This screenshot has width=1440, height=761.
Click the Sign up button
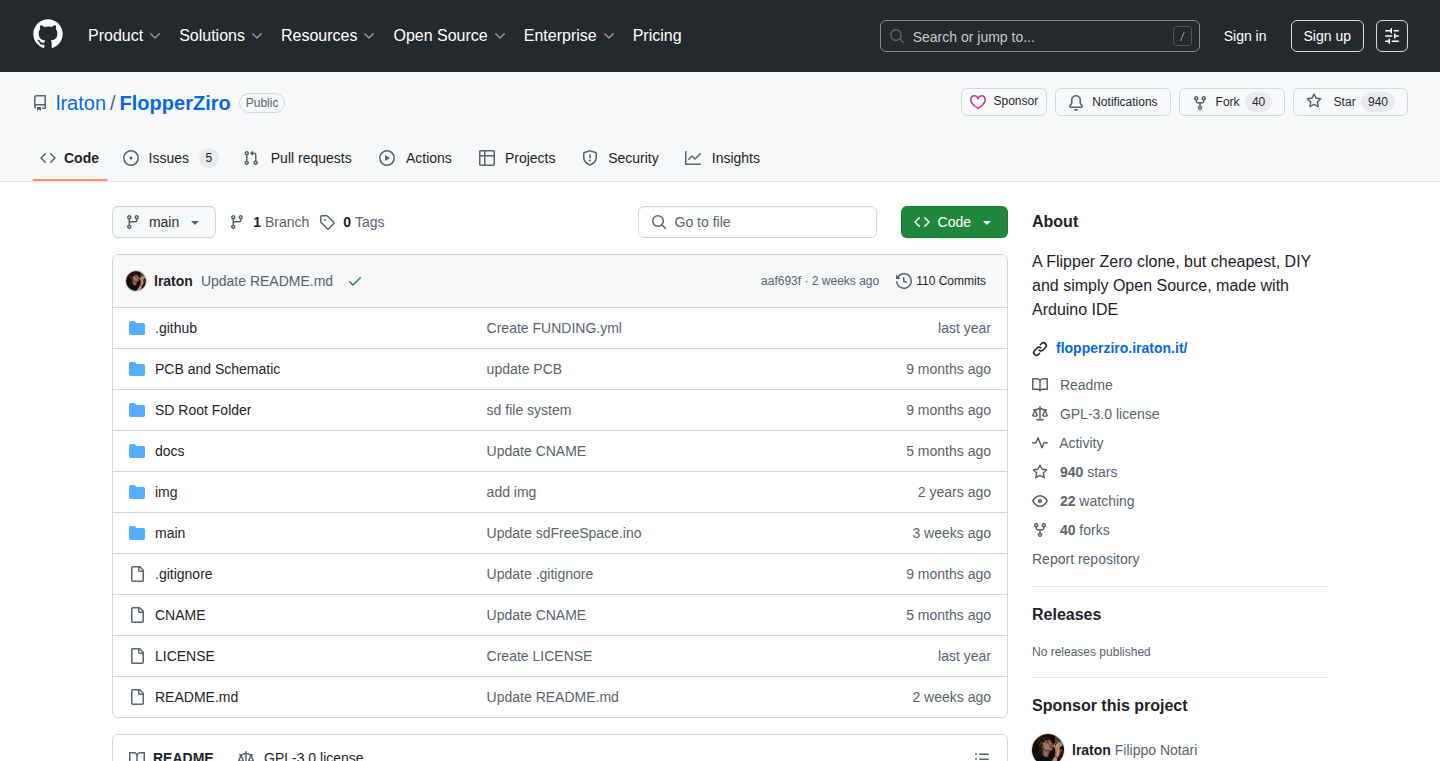[1327, 36]
